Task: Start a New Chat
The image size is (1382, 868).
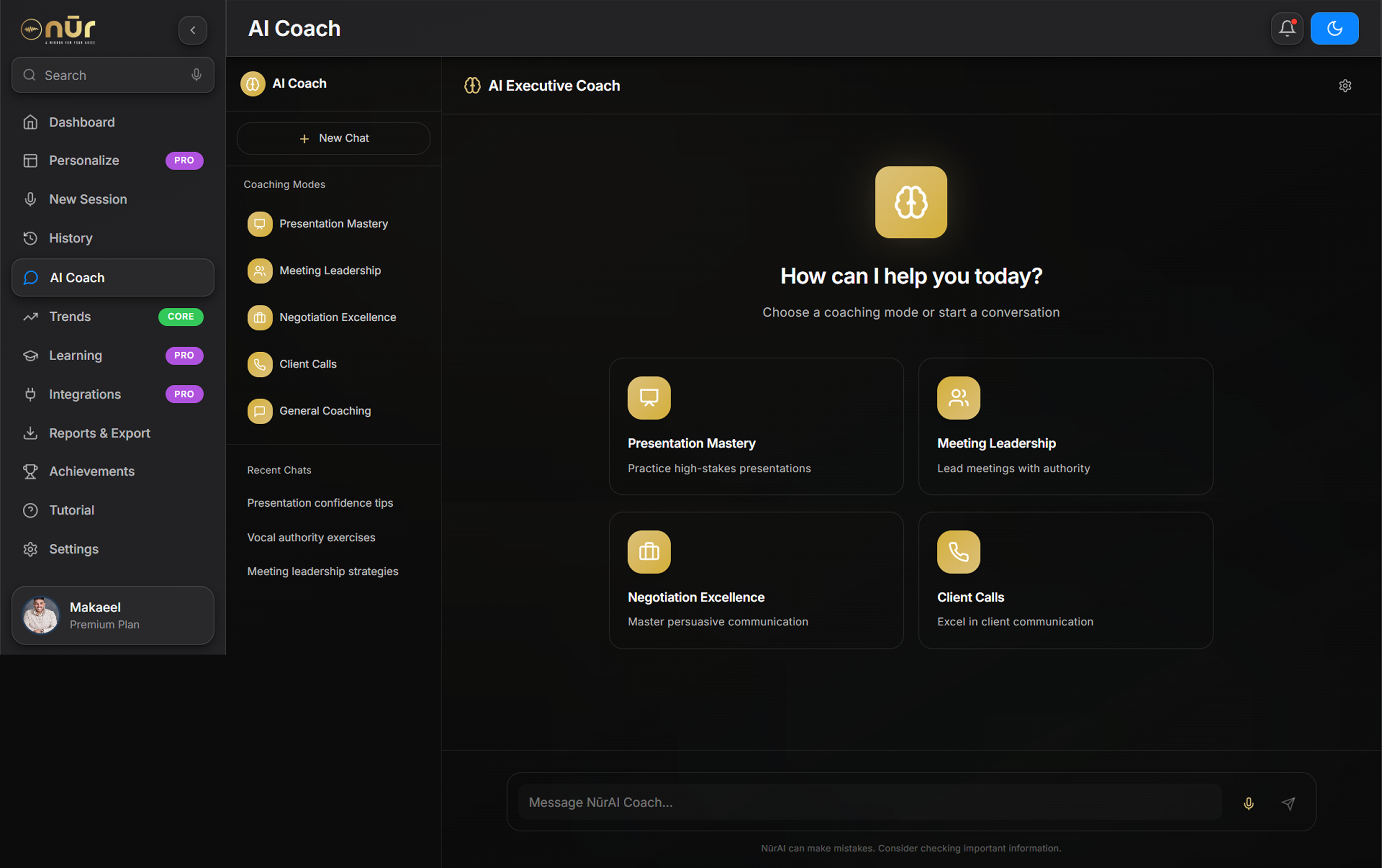Action: tap(334, 138)
